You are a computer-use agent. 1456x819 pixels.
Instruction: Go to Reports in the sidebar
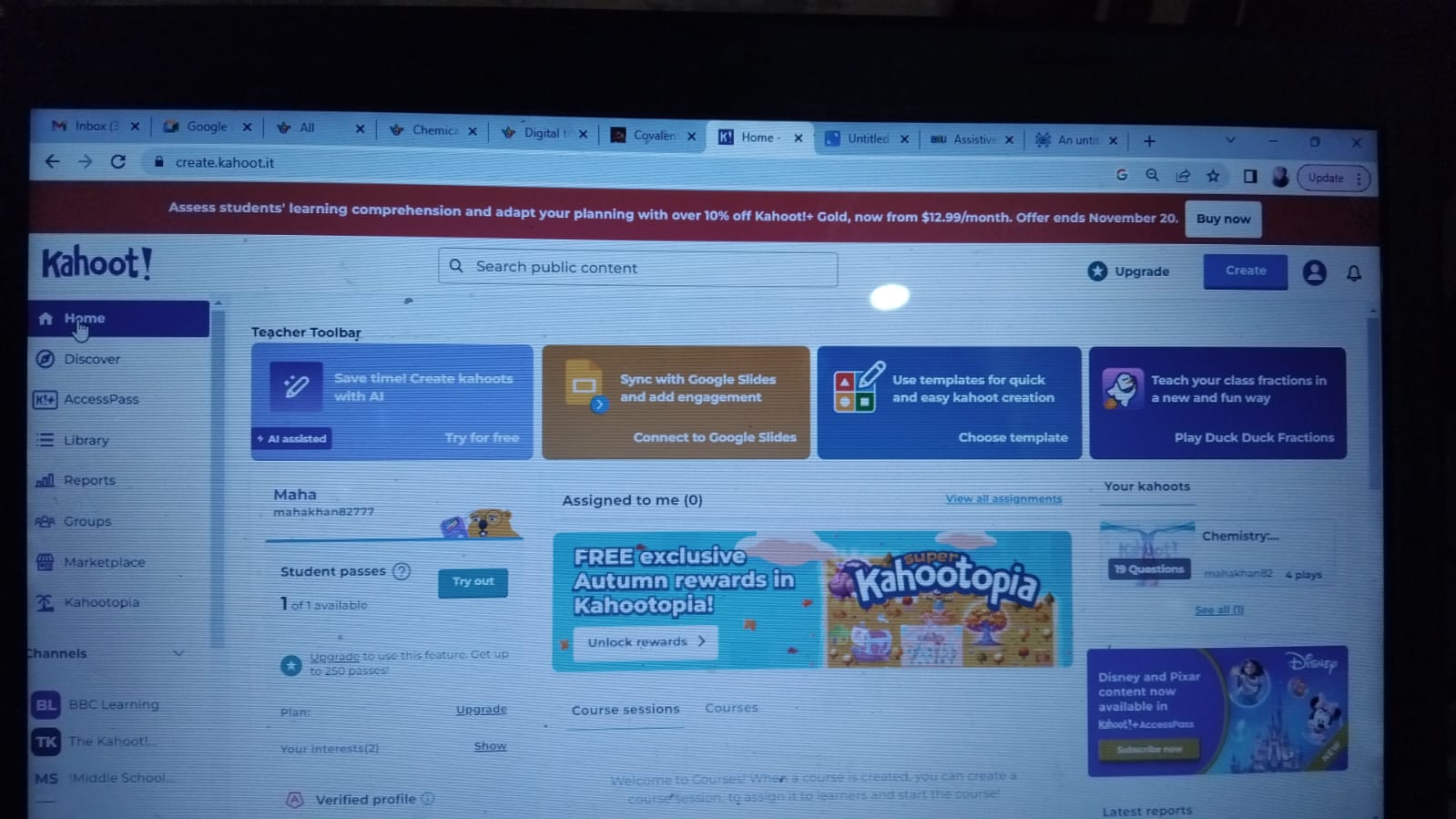pos(89,480)
